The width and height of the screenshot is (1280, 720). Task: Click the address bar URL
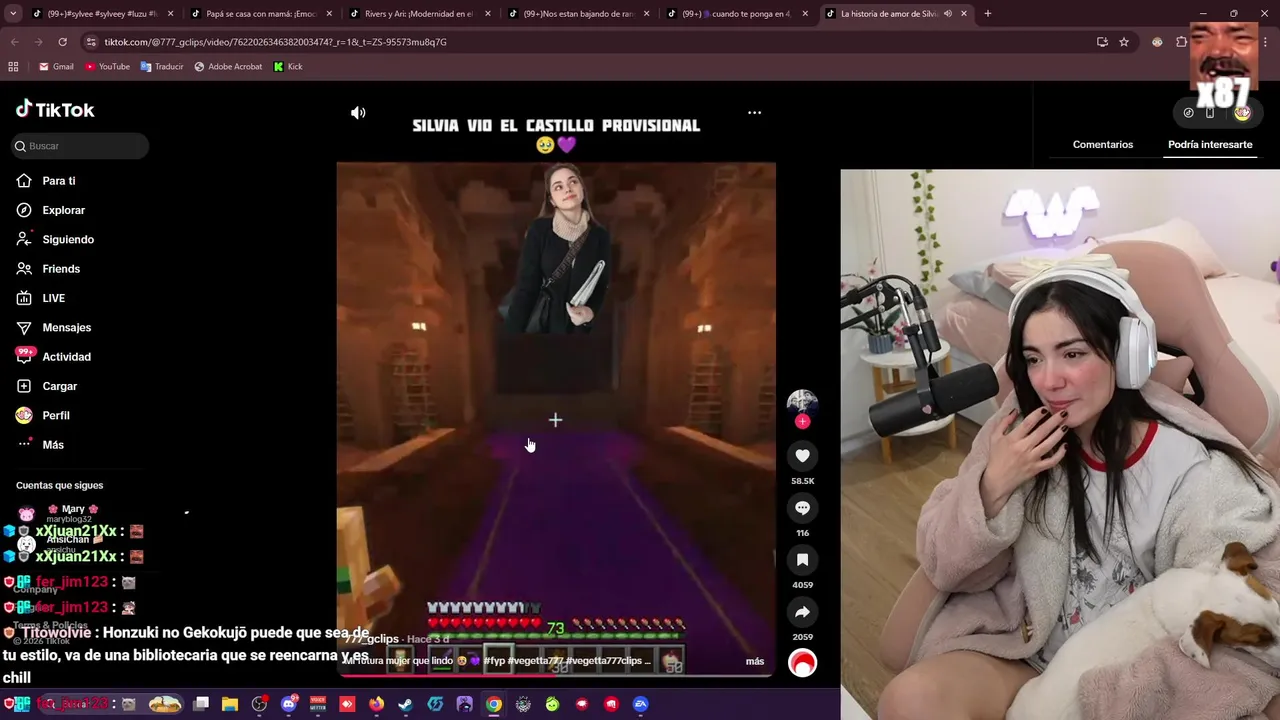click(275, 42)
